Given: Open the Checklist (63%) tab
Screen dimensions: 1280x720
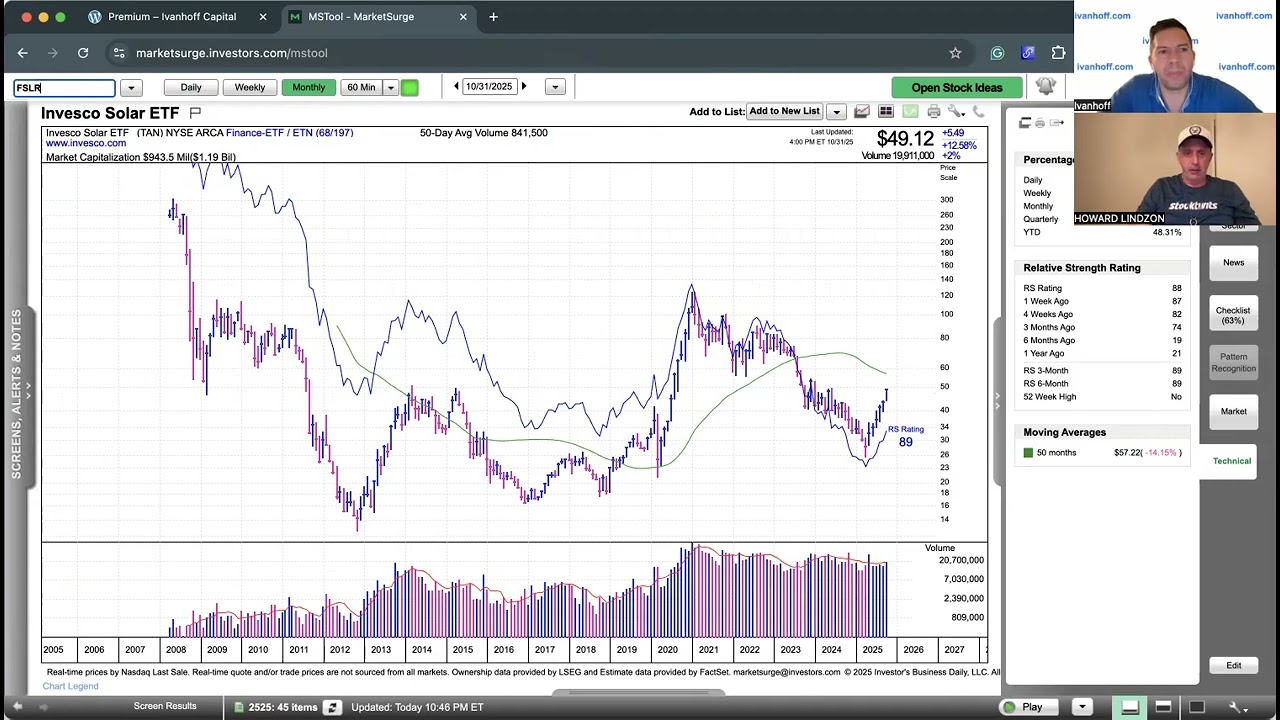Looking at the screenshot, I should pyautogui.click(x=1233, y=315).
